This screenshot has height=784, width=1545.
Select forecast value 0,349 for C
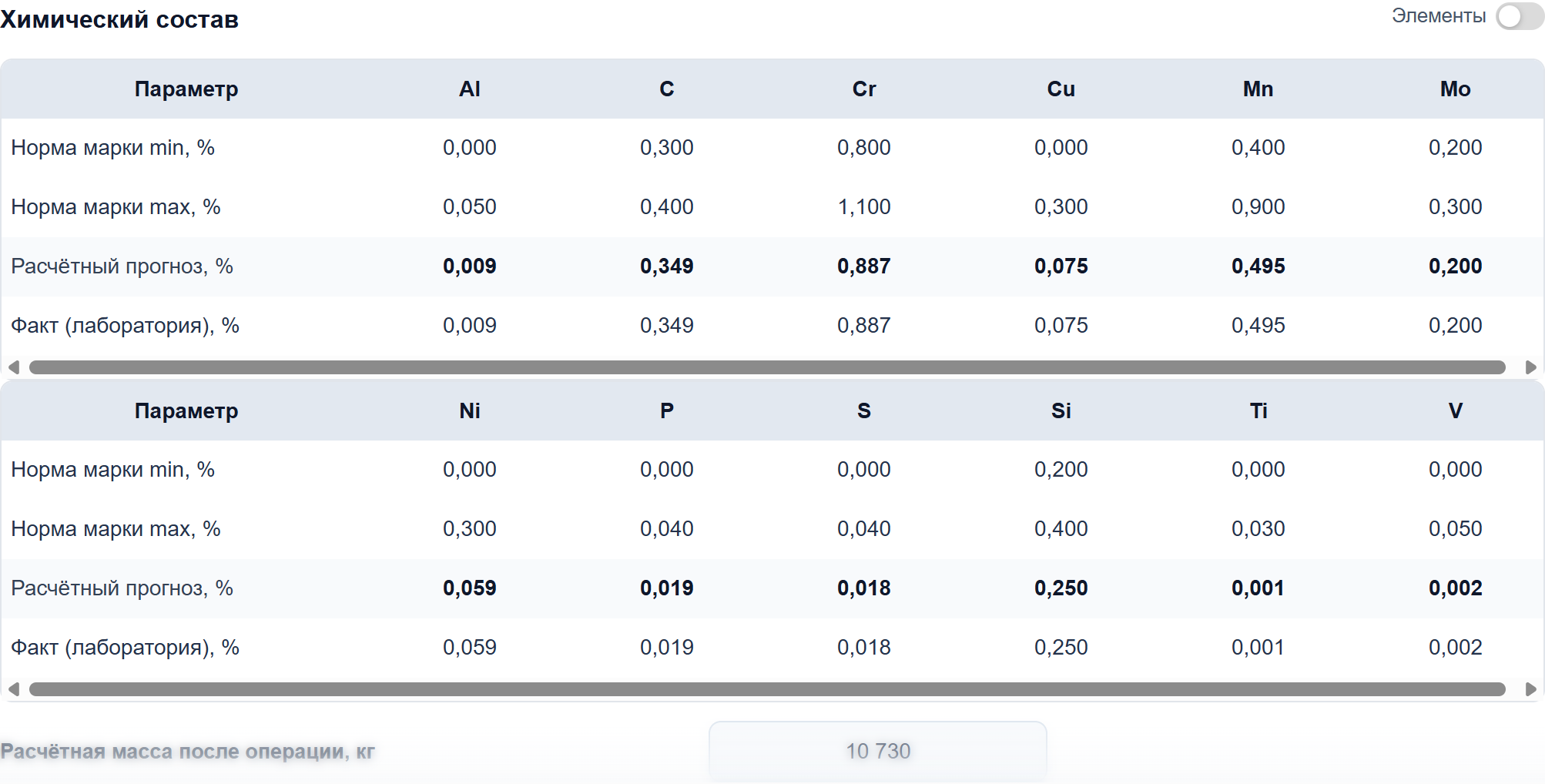667,266
